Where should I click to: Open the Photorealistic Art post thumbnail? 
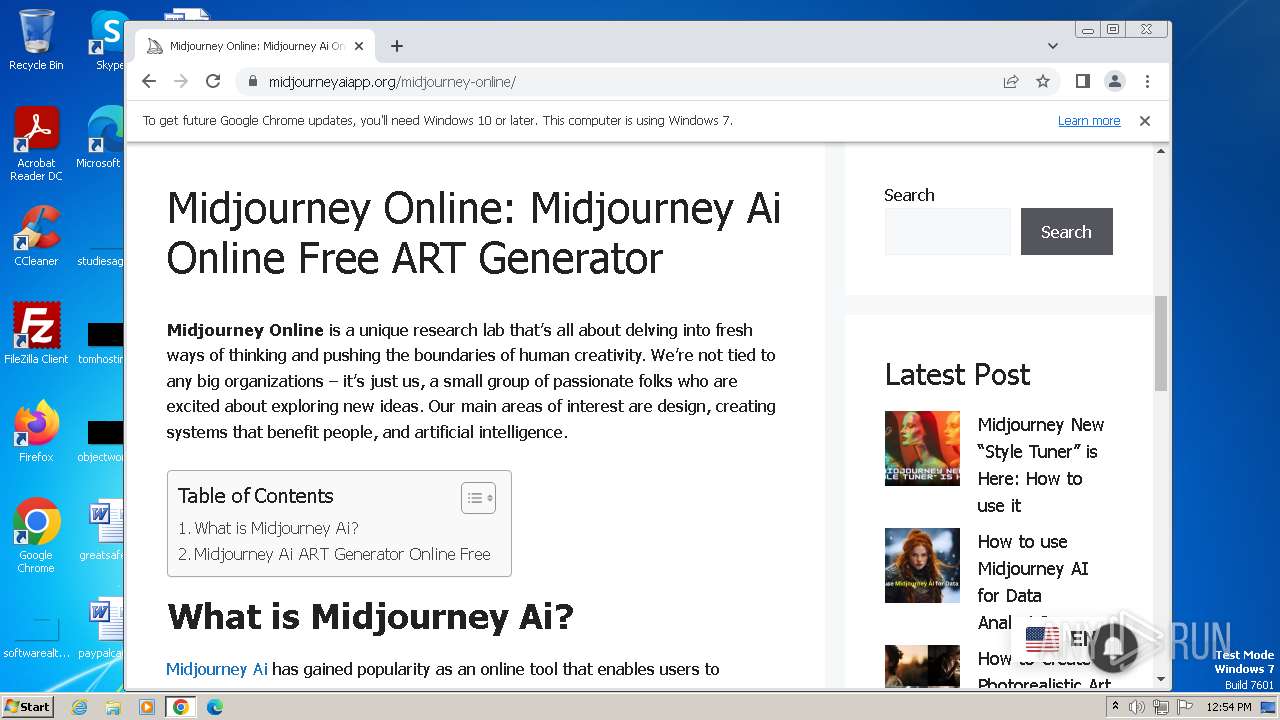tap(922, 667)
